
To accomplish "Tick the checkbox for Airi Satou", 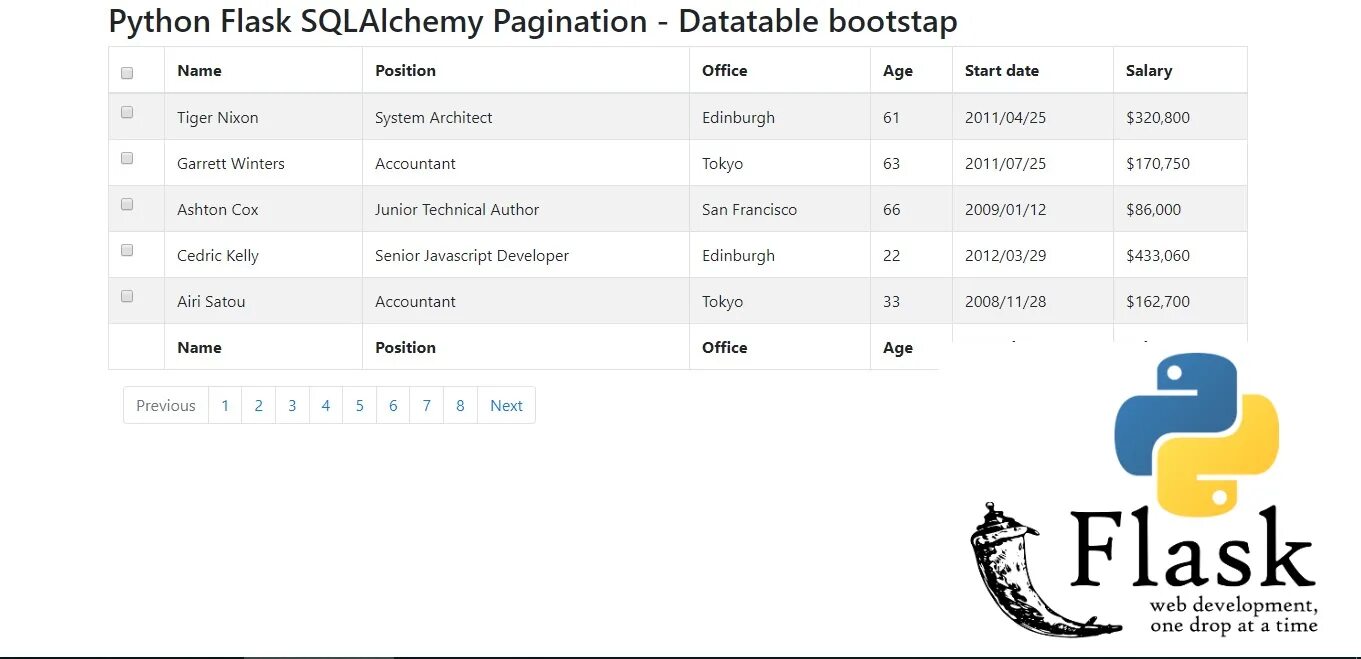I will coord(127,297).
